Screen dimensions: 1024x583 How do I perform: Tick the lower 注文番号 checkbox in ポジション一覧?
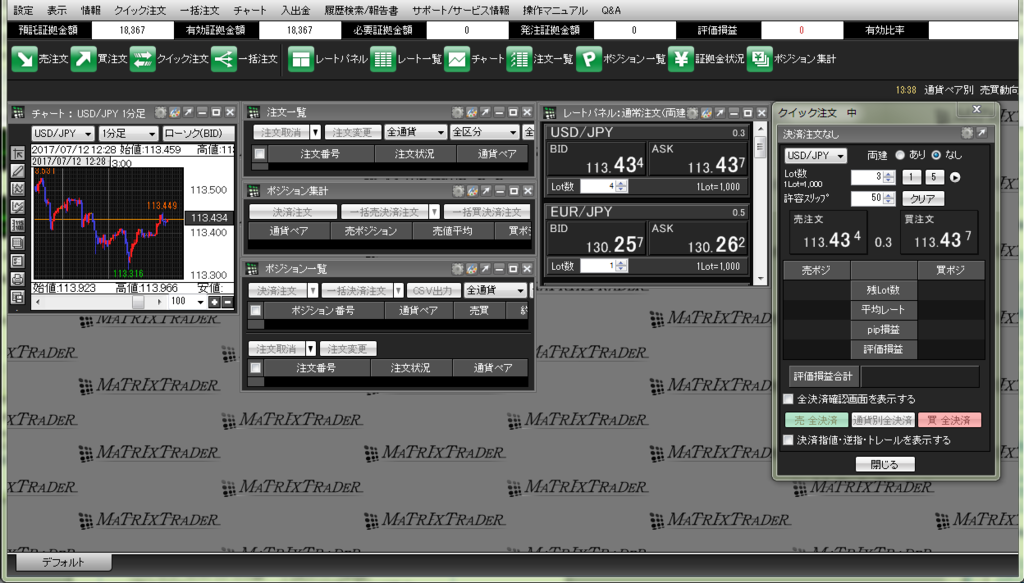pos(256,368)
